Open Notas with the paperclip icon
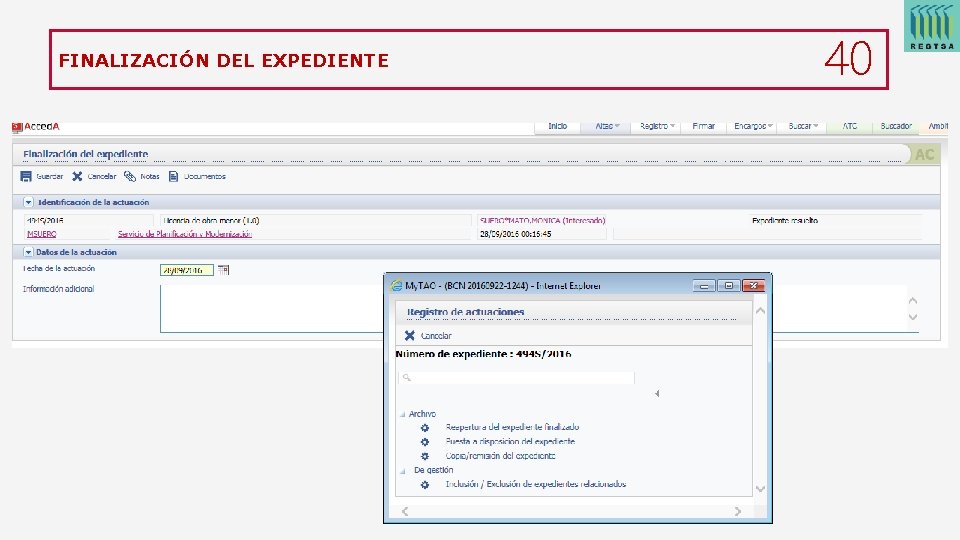960x540 pixels. point(130,176)
